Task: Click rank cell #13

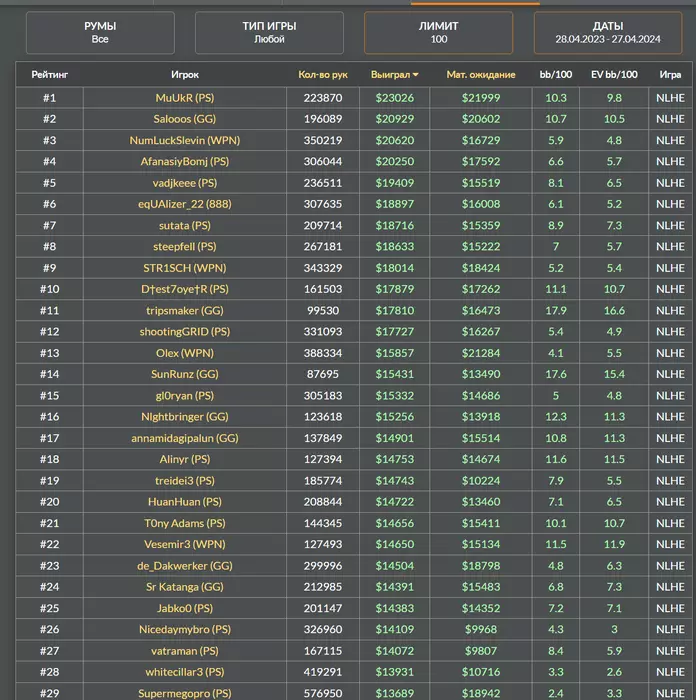Action: [50, 353]
